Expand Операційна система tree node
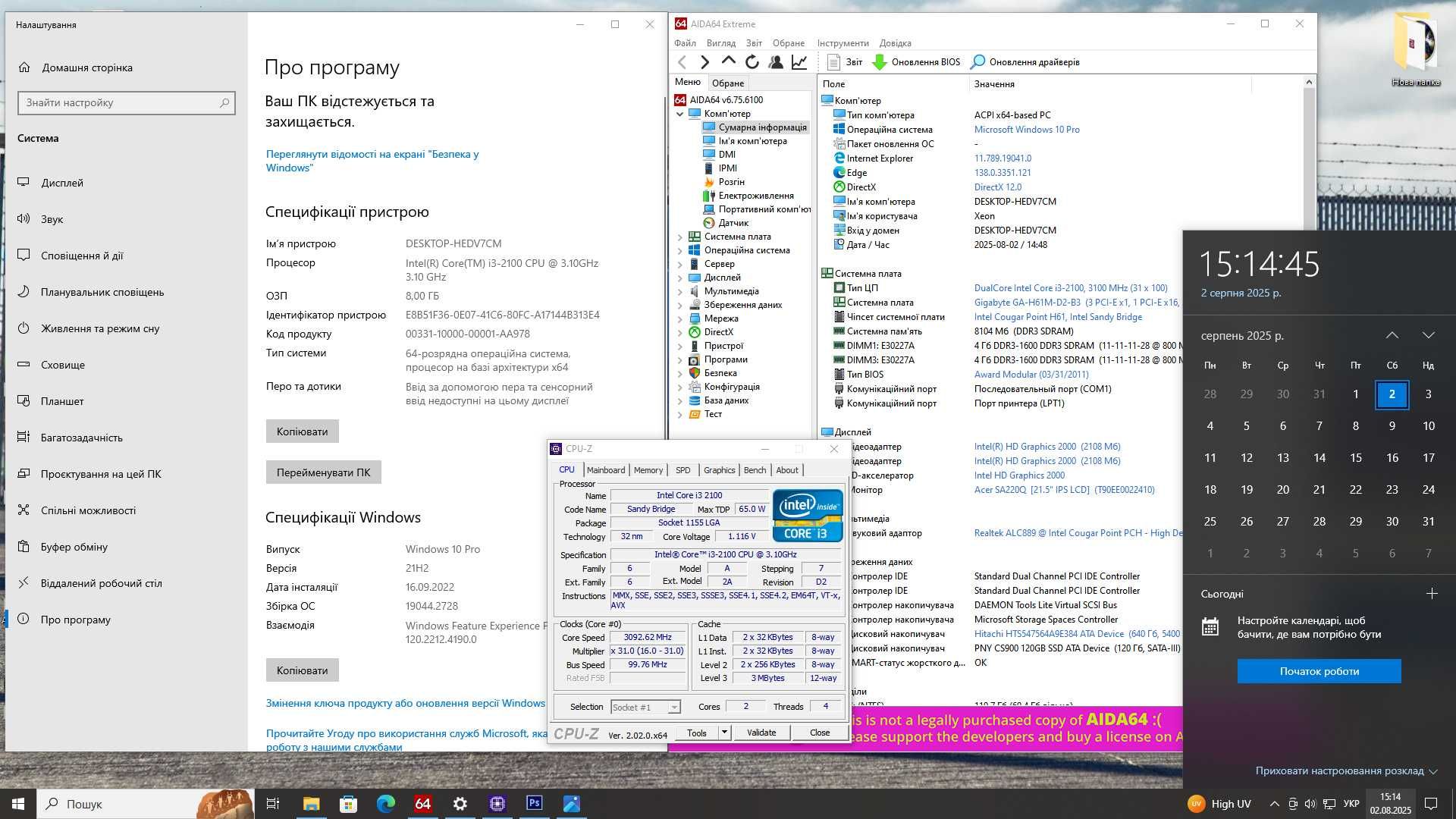This screenshot has height=819, width=1456. coord(679,250)
